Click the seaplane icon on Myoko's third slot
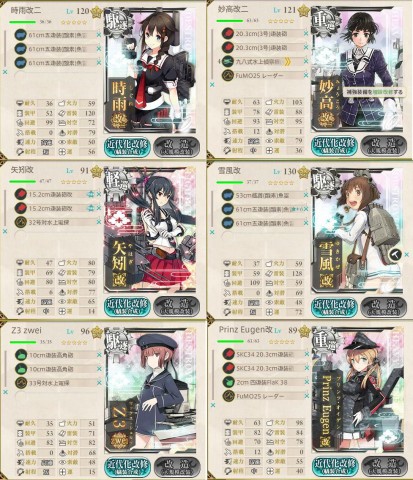This screenshot has height=480, width=413. click(x=228, y=62)
